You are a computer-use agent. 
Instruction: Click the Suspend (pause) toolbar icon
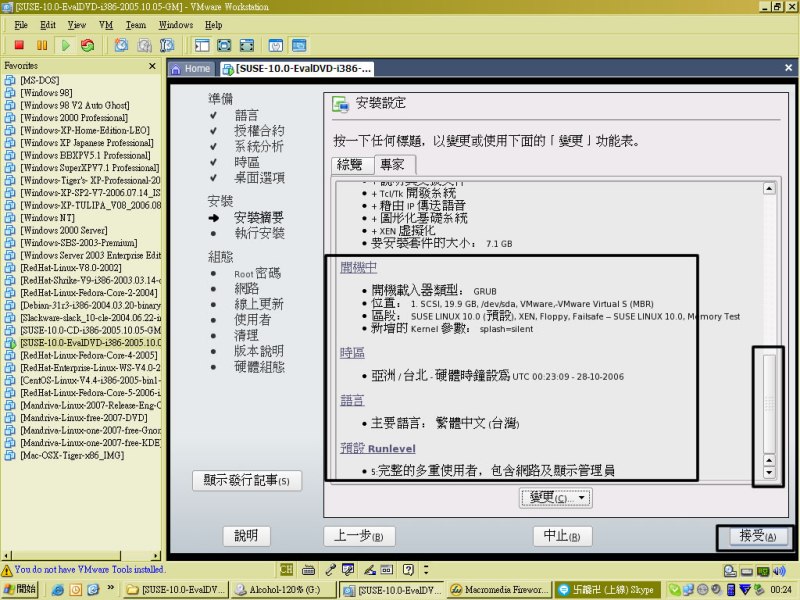pyautogui.click(x=42, y=45)
